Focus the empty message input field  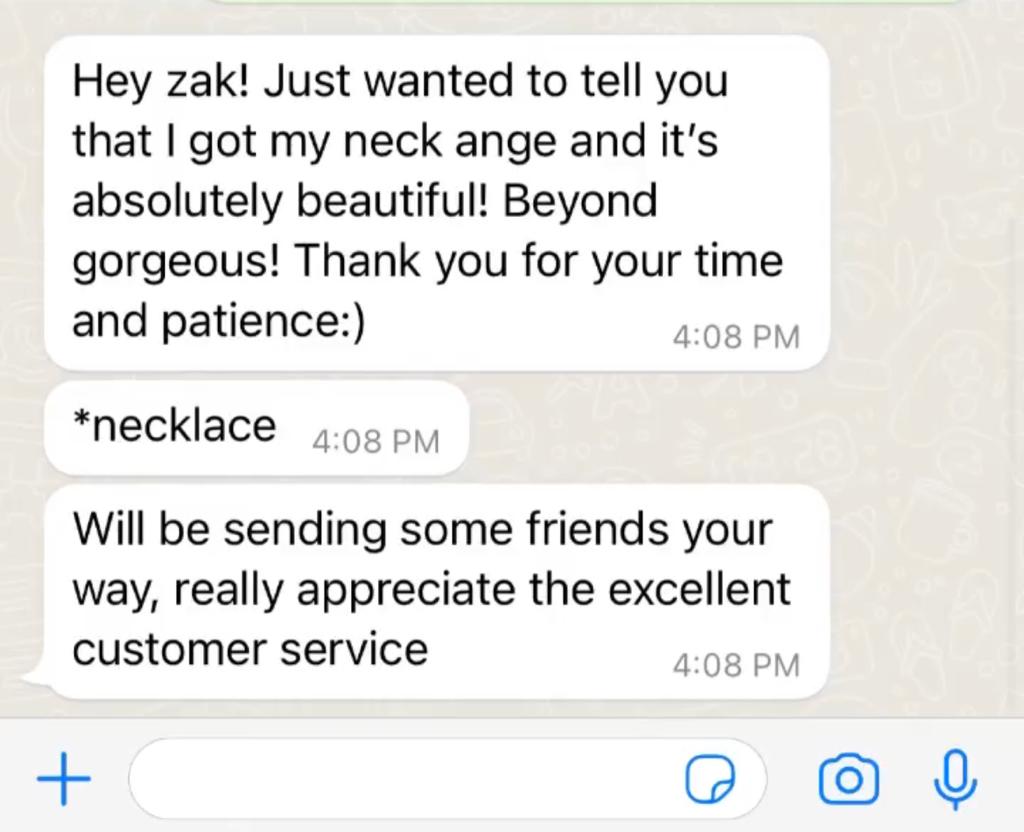pos(447,778)
